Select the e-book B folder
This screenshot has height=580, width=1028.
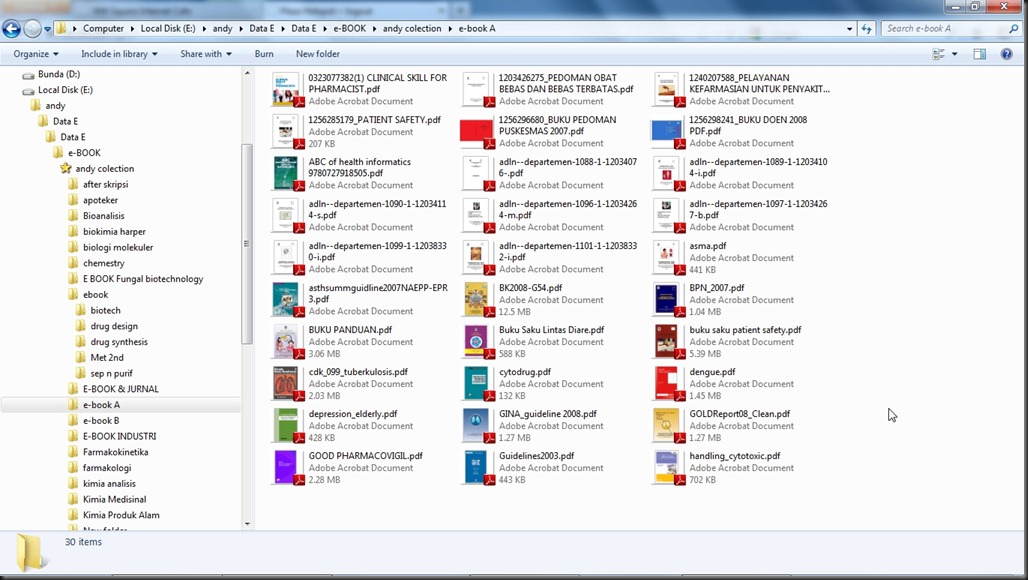(x=101, y=420)
